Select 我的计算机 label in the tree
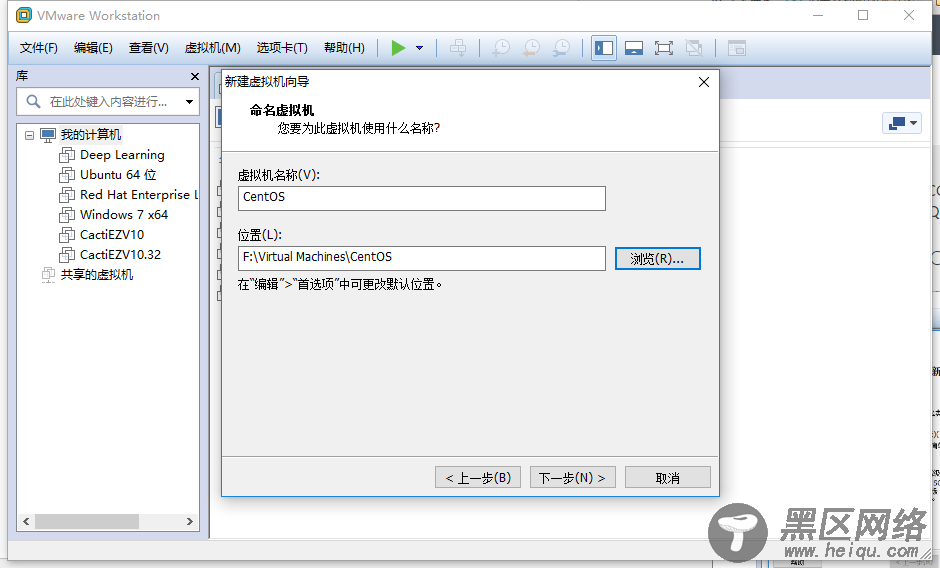Viewport: 940px width, 568px height. point(91,134)
